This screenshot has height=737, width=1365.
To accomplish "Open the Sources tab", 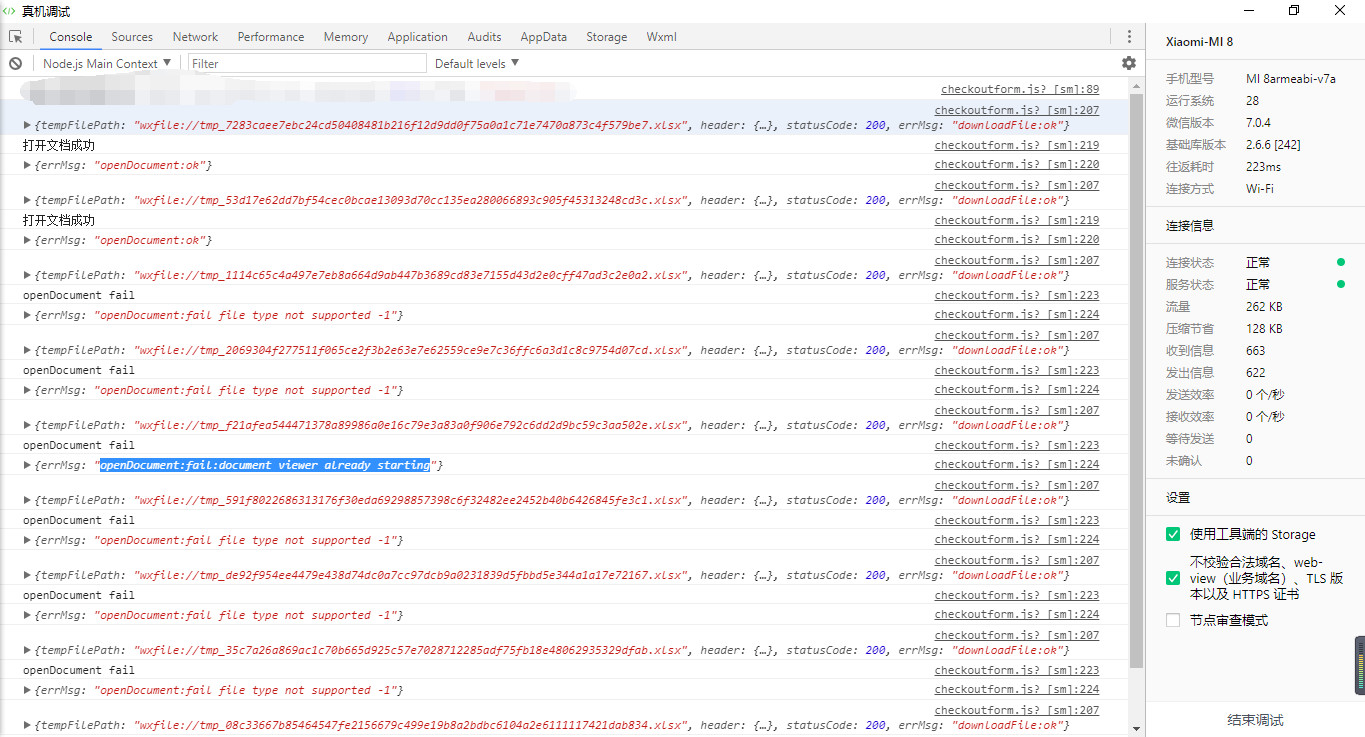I will click(132, 37).
